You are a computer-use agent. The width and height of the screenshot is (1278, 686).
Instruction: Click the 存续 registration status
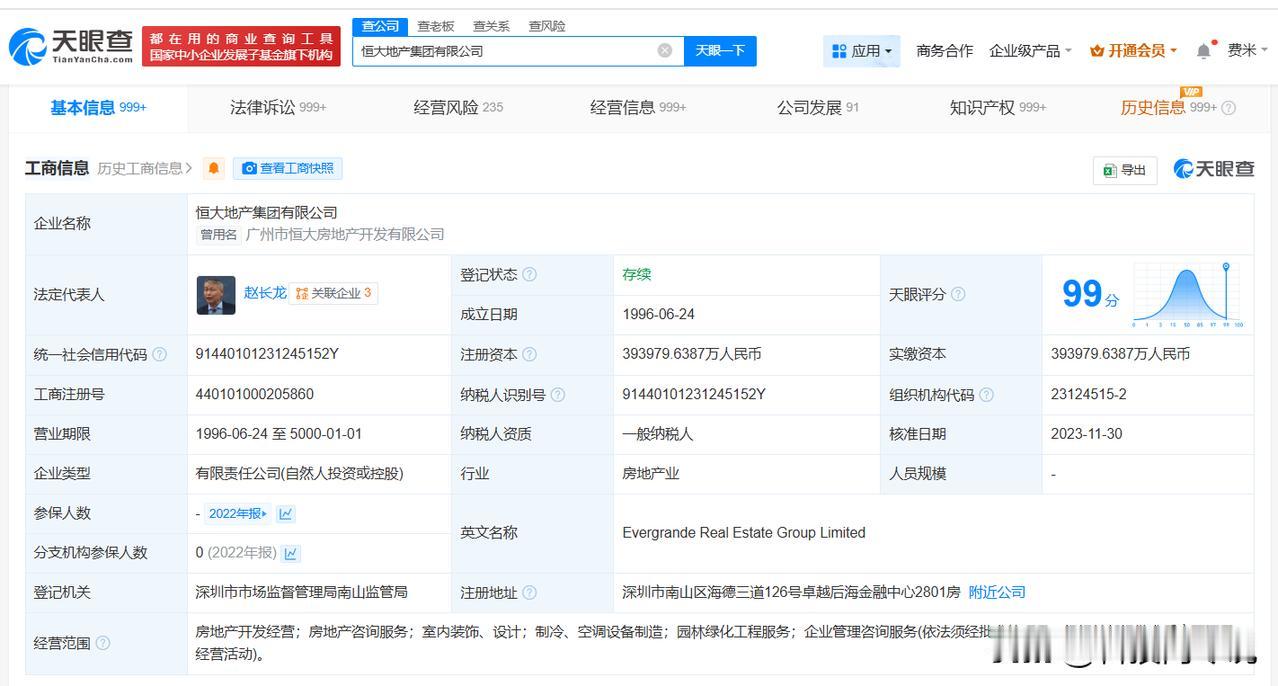coord(636,275)
